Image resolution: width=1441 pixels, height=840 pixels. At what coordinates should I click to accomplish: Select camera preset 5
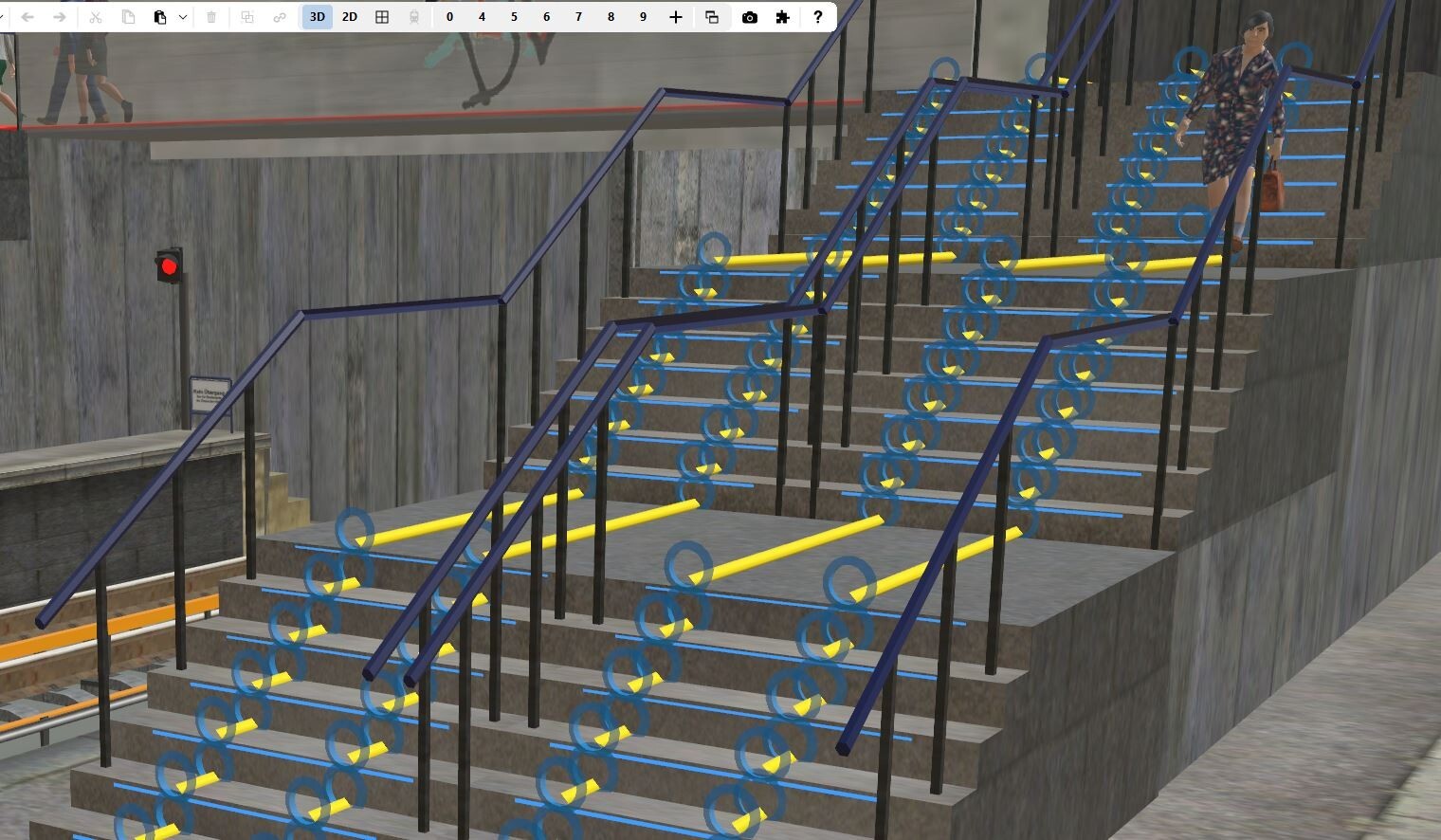point(514,17)
